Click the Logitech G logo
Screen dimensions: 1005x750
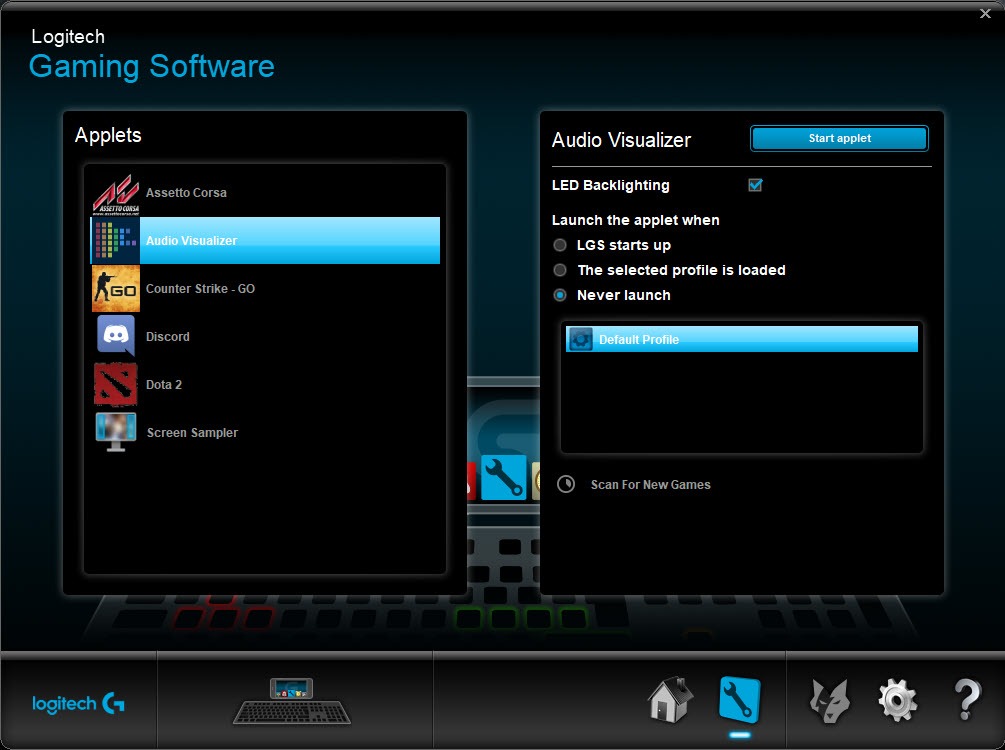[78, 703]
